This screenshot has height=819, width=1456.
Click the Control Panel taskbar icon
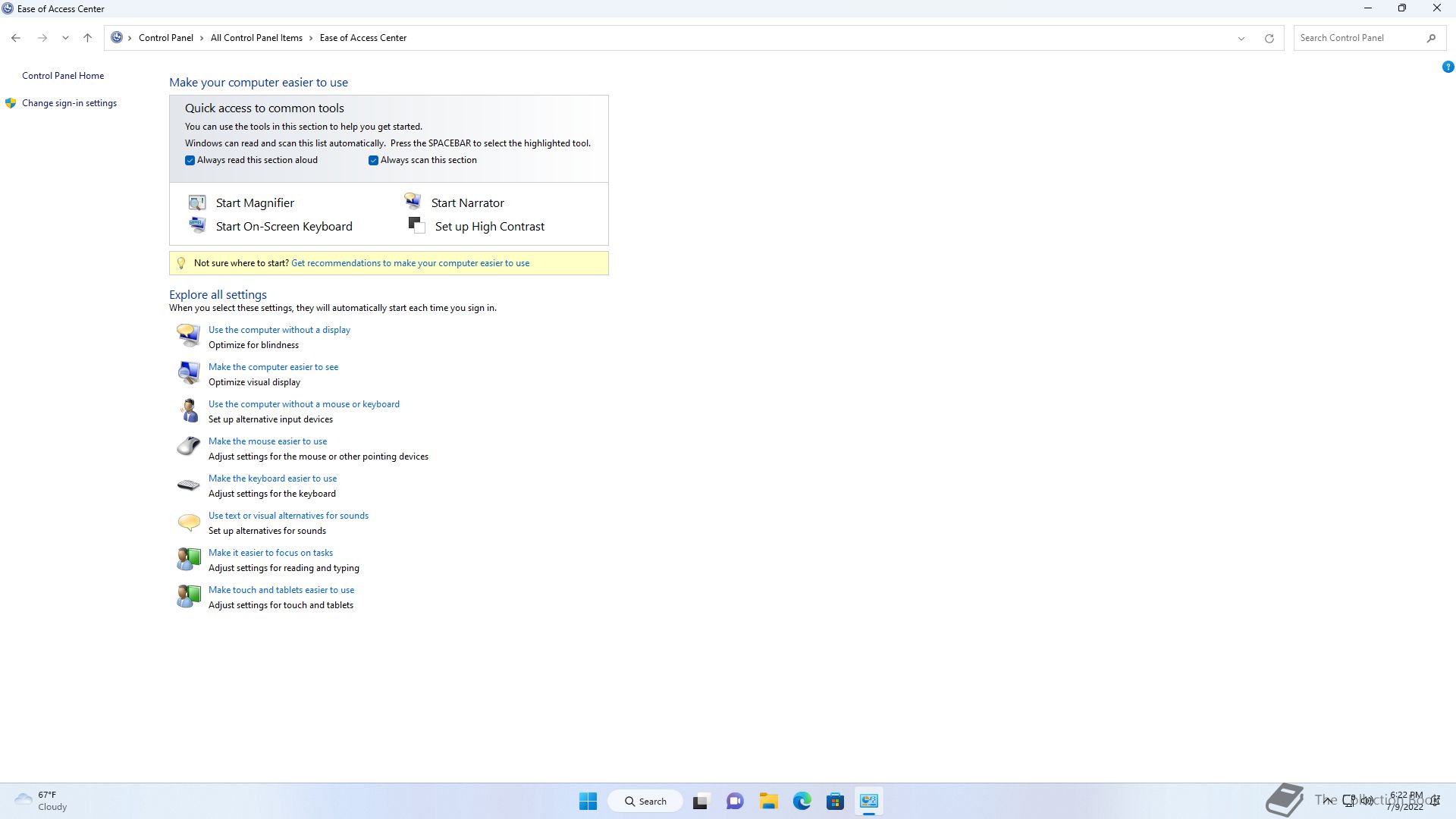869,801
